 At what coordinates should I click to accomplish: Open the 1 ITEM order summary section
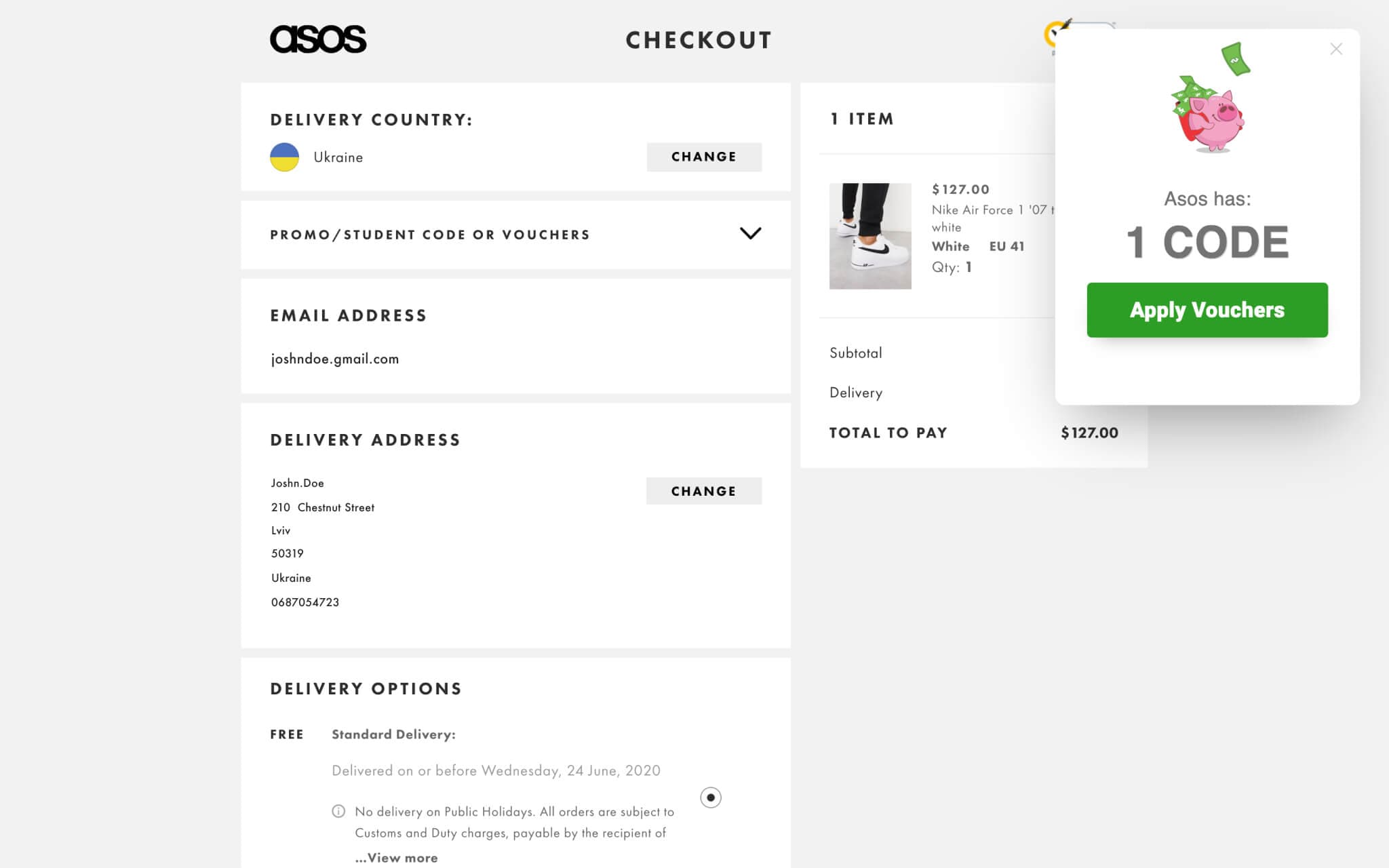click(861, 119)
